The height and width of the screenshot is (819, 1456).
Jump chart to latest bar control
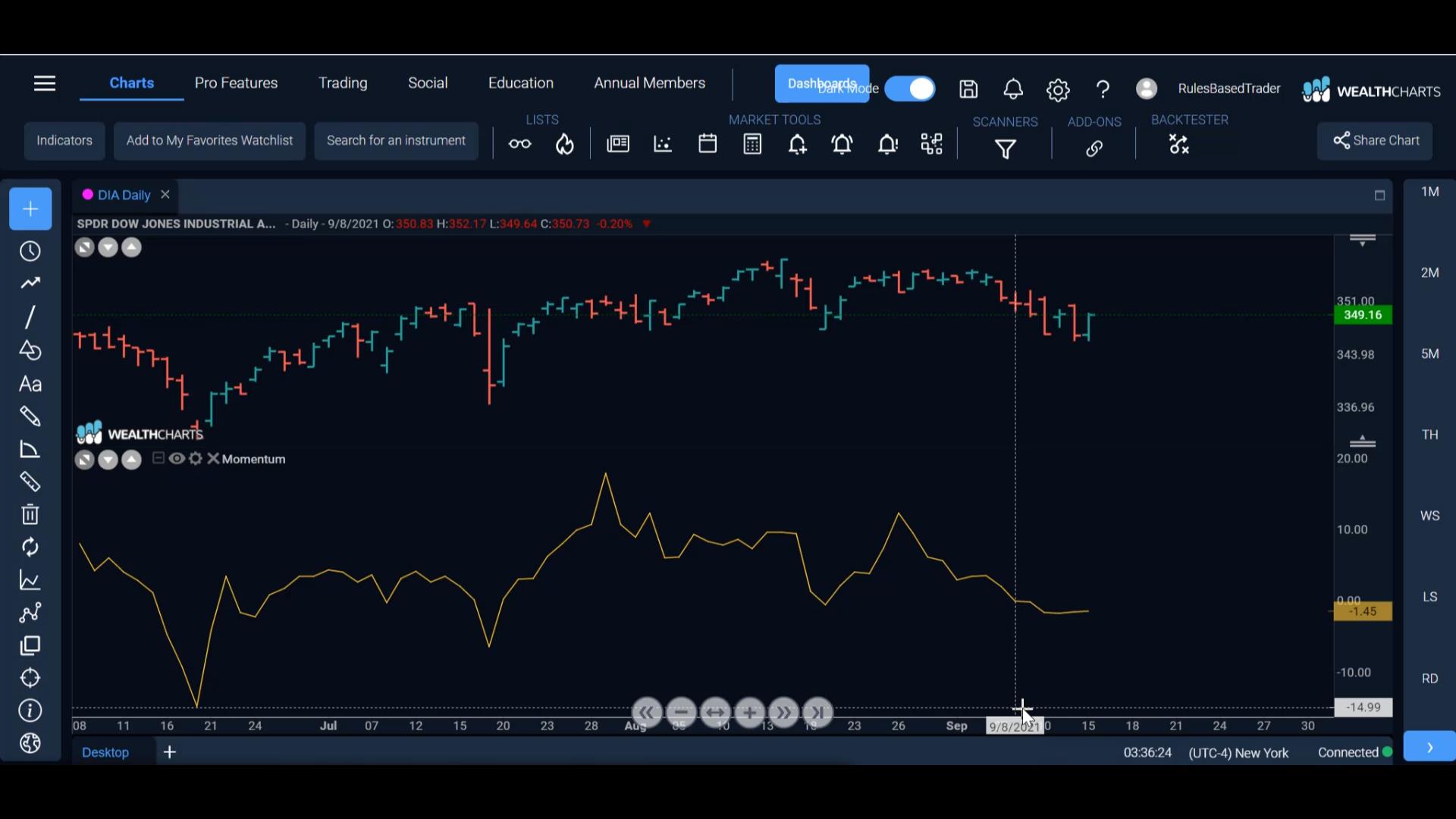tap(817, 712)
